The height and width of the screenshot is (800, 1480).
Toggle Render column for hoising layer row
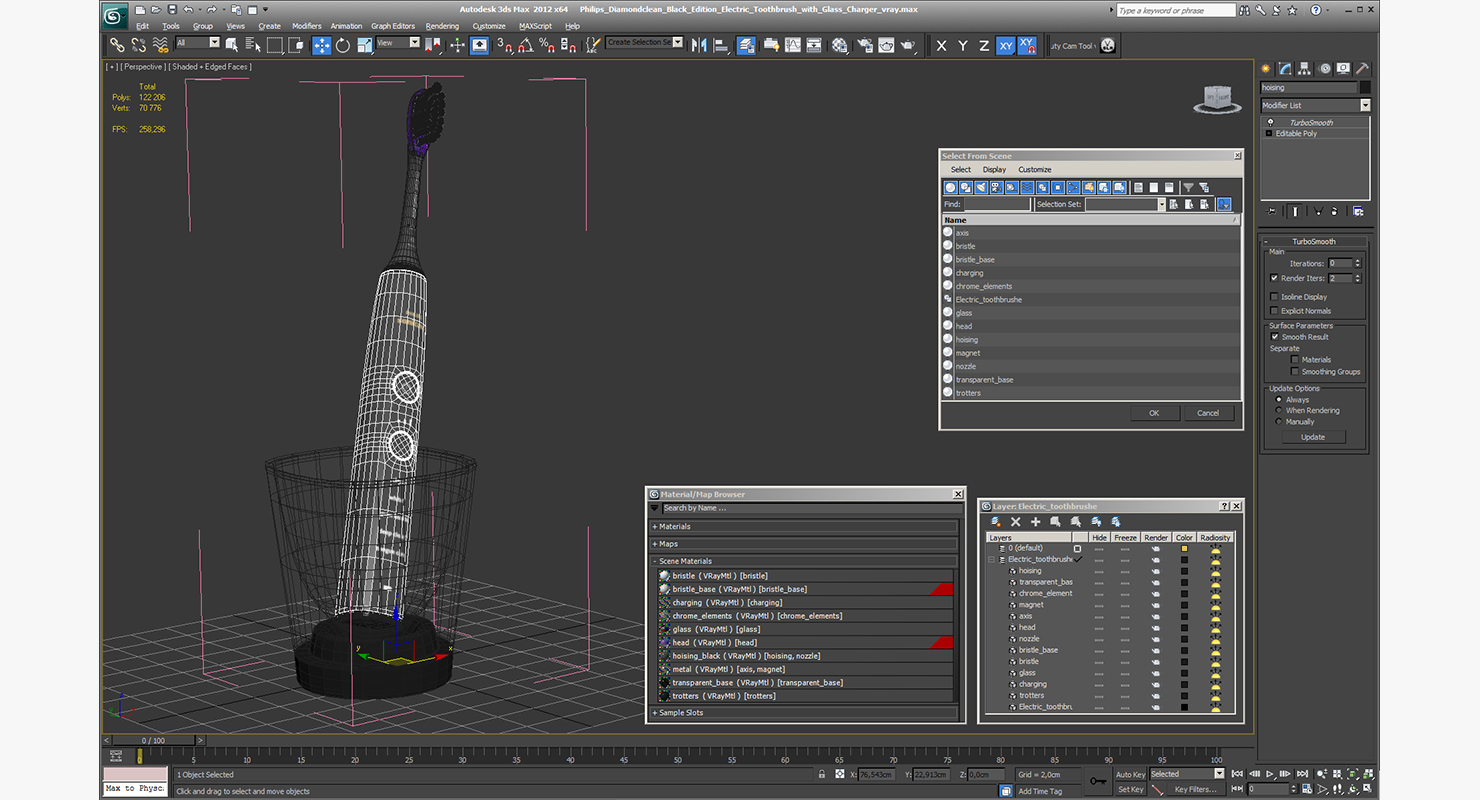(1155, 571)
